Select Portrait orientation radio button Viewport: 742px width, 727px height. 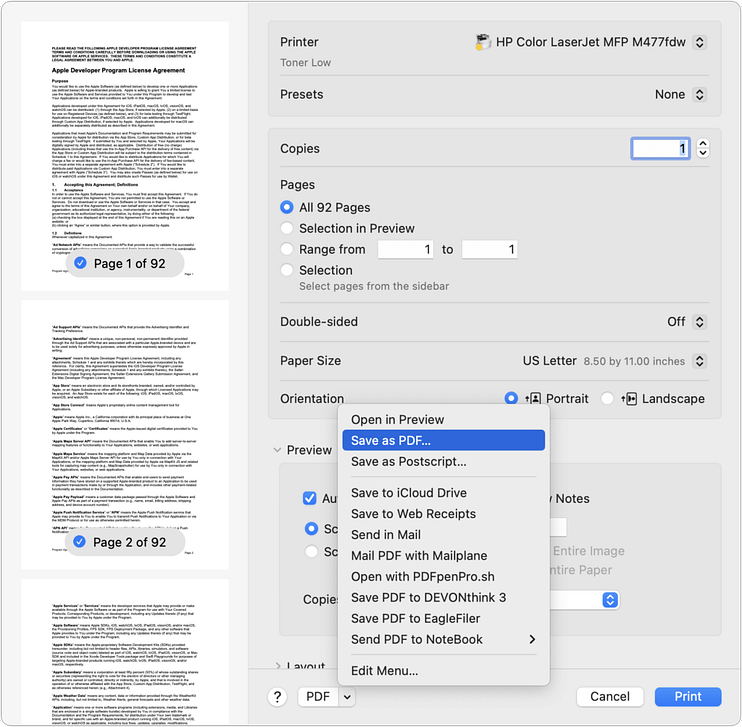(511, 399)
